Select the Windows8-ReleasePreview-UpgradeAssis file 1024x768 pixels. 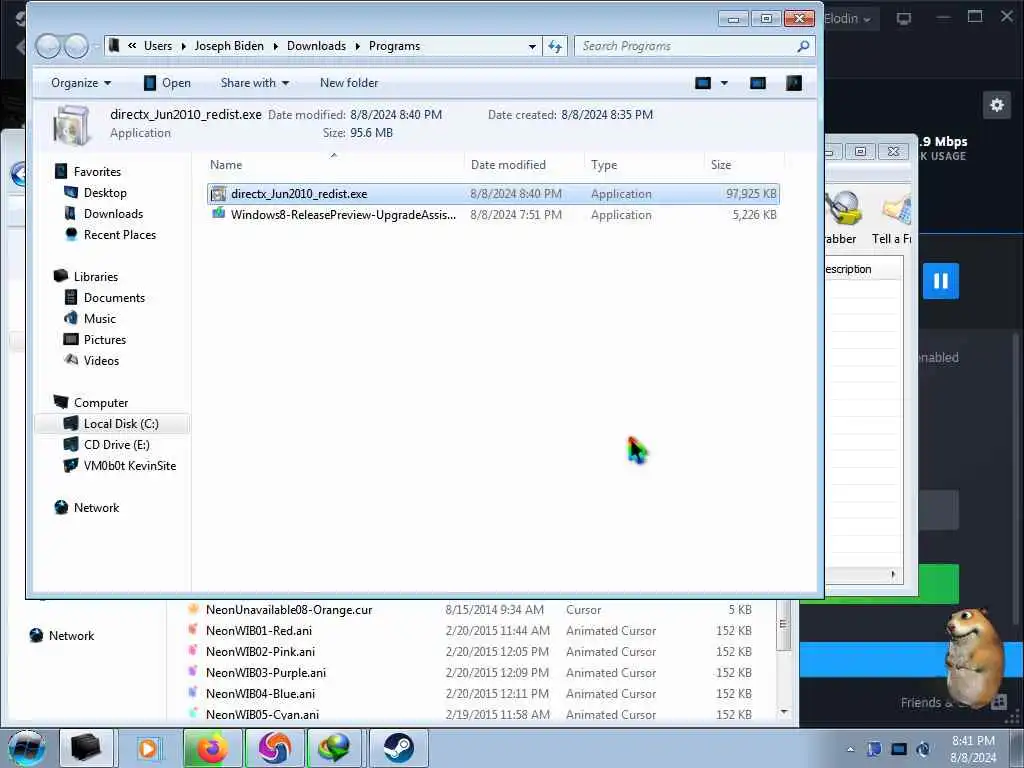click(493, 215)
